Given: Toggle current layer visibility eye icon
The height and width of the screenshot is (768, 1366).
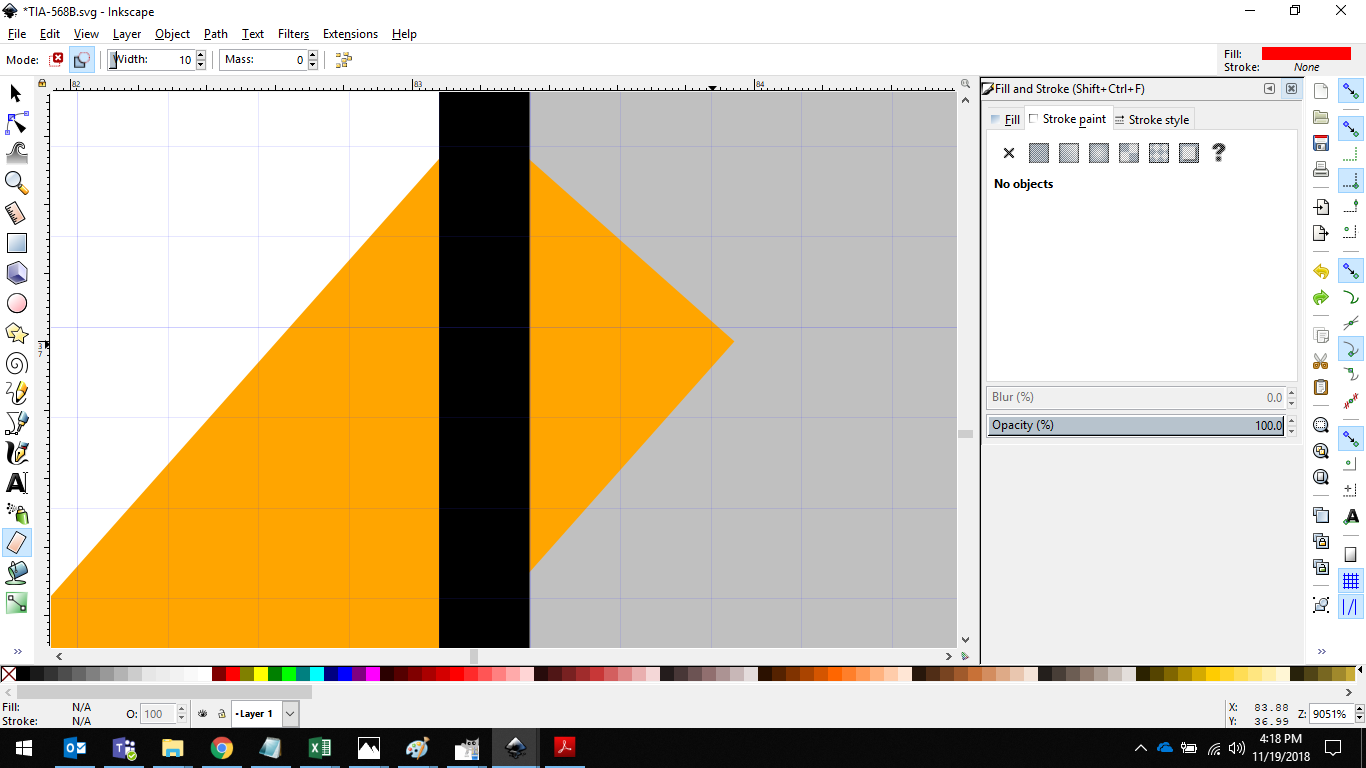Looking at the screenshot, I should 202,714.
